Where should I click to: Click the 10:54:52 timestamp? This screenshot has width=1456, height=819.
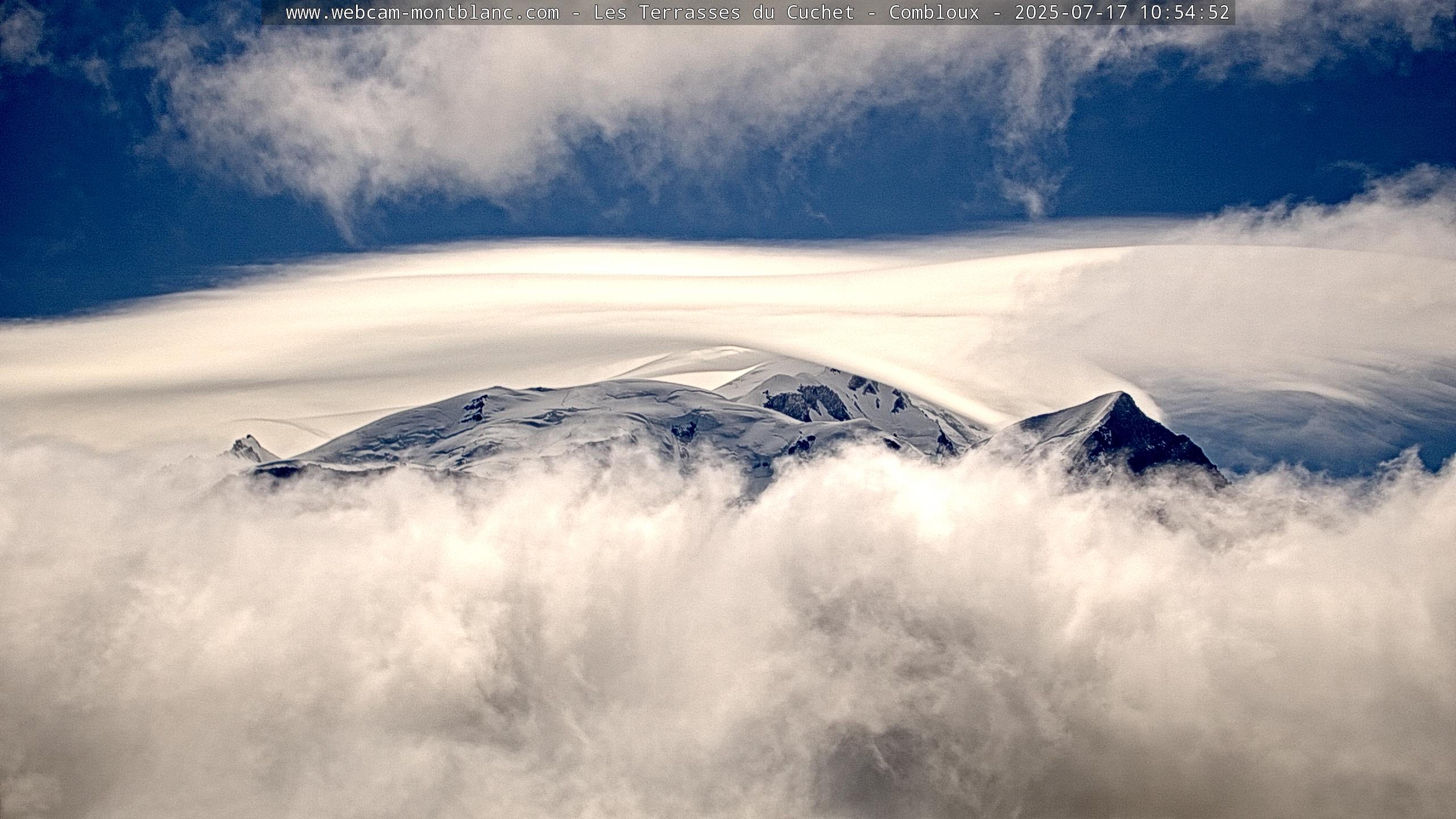pos(1185,12)
